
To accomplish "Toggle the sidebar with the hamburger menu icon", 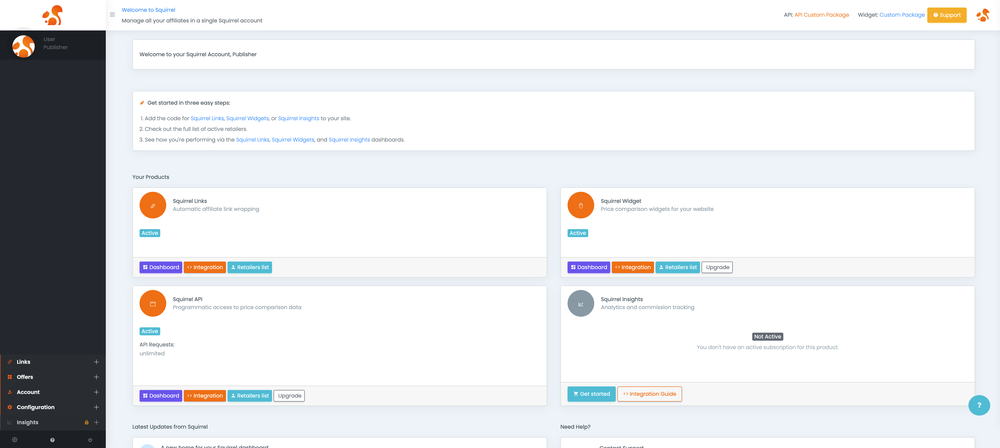I will point(112,15).
